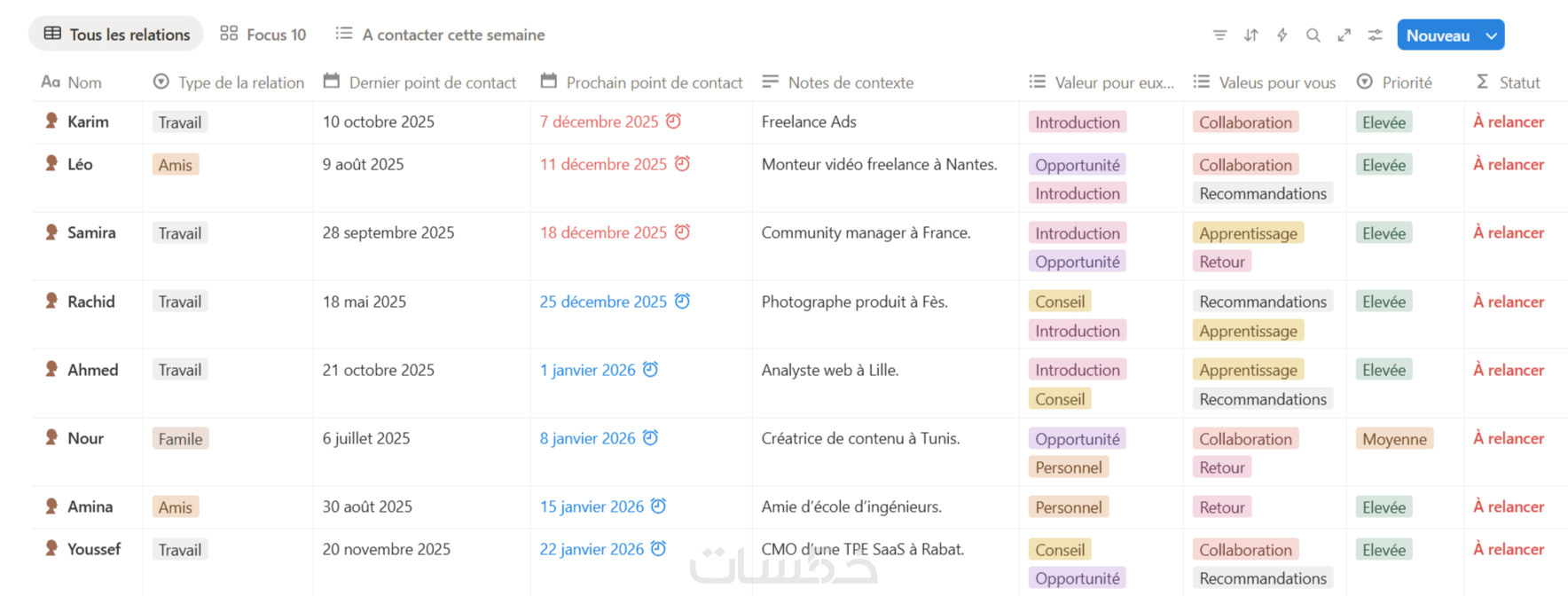Expand the Nouveau button dropdown arrow

click(1492, 35)
